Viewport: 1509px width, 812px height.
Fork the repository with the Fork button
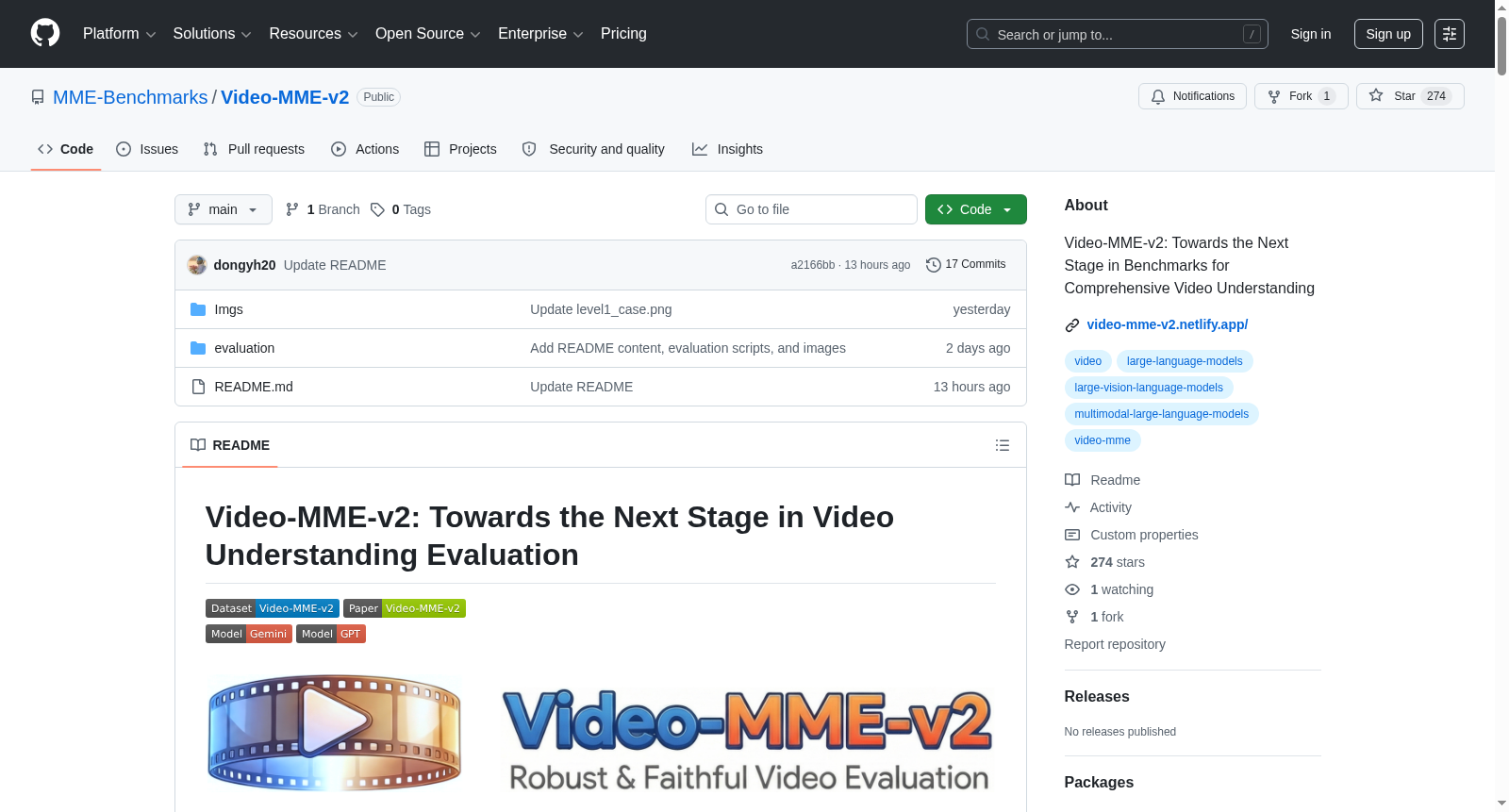[1301, 96]
